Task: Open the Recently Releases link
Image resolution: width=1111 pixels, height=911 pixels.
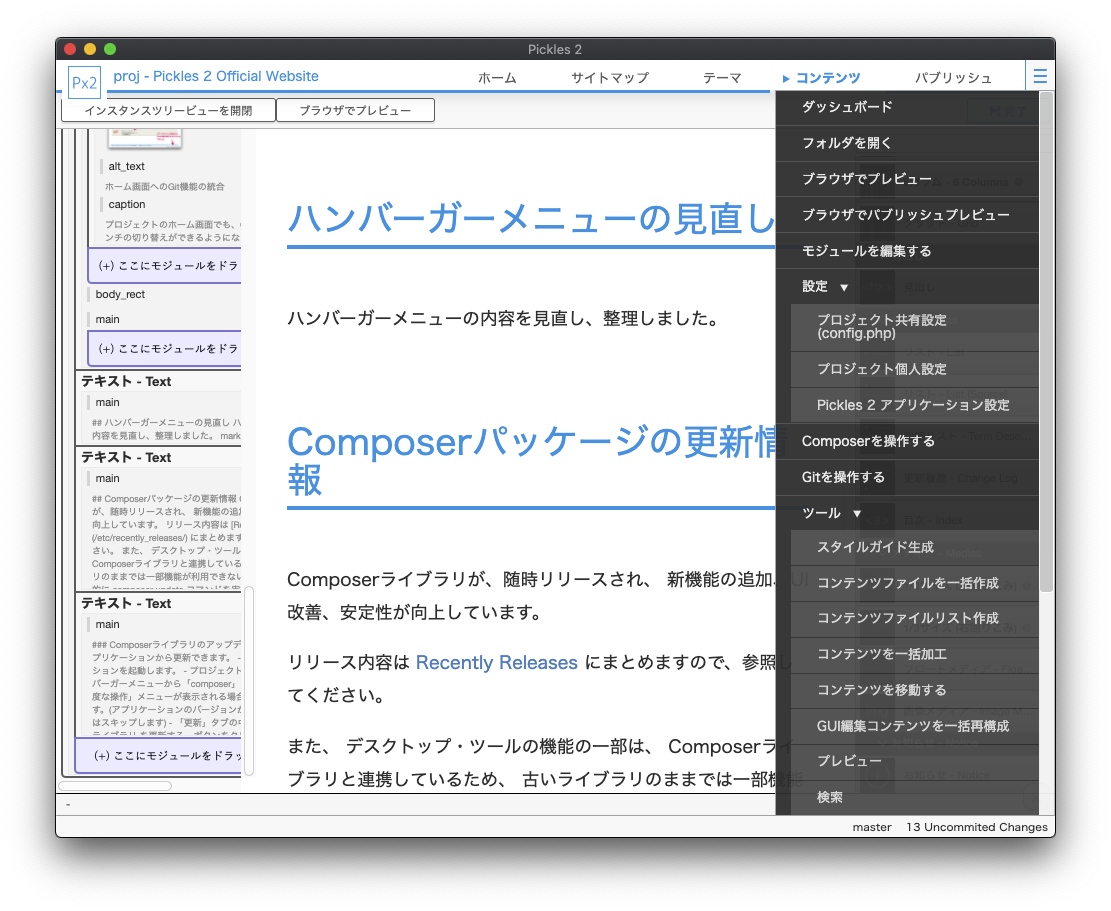Action: (x=496, y=663)
